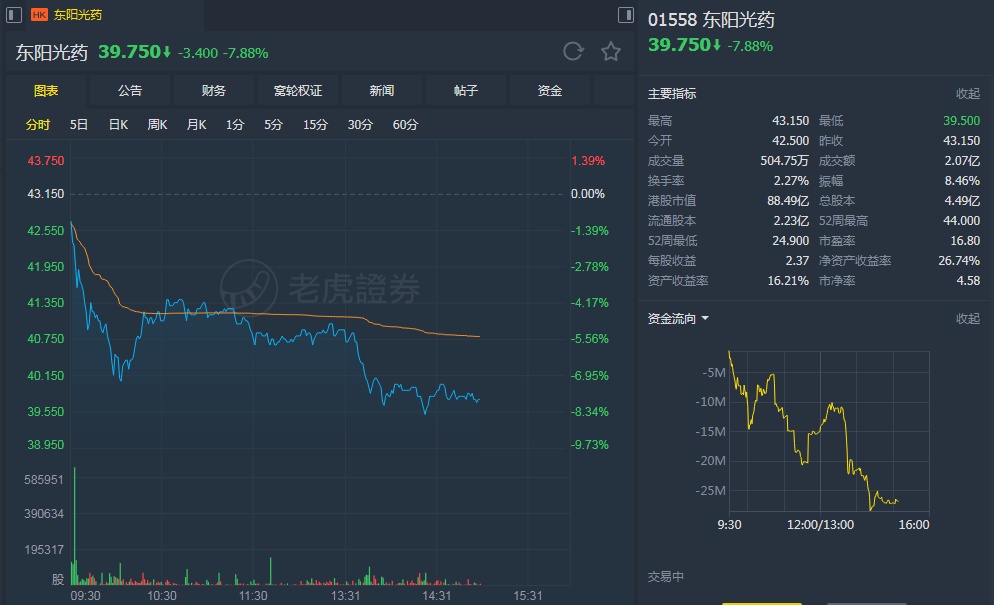Collapse the 资金流向 capital flow section
The image size is (994, 605).
(x=968, y=319)
